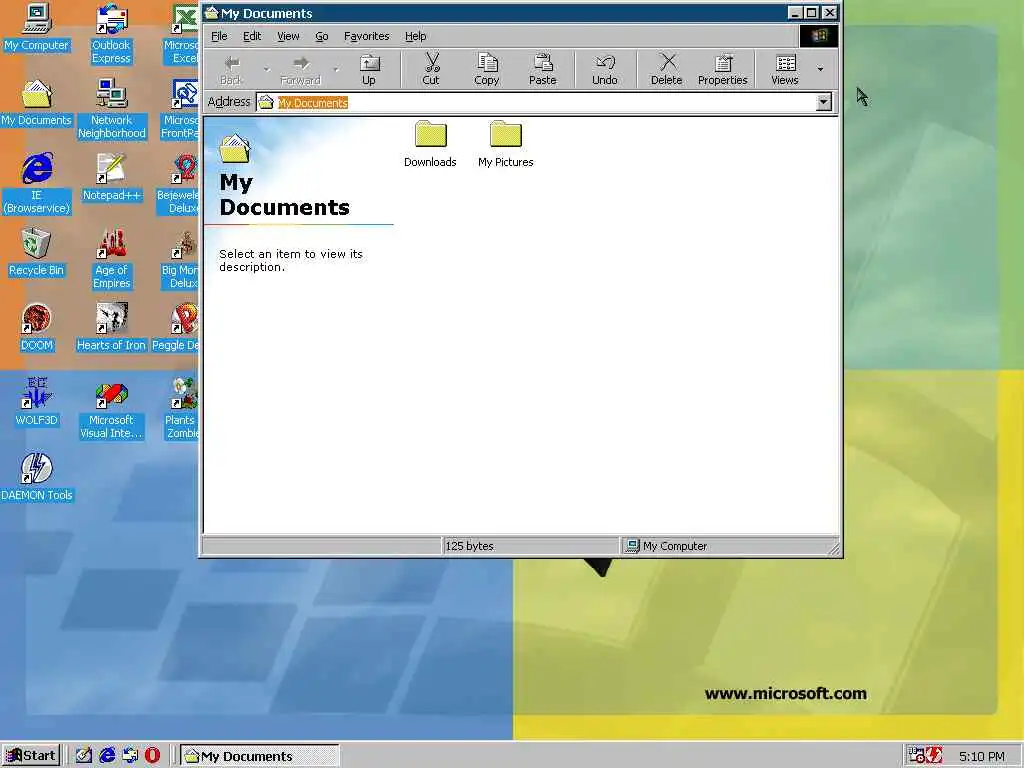
Task: Open the Forward history dropdown arrow
Action: click(x=336, y=69)
